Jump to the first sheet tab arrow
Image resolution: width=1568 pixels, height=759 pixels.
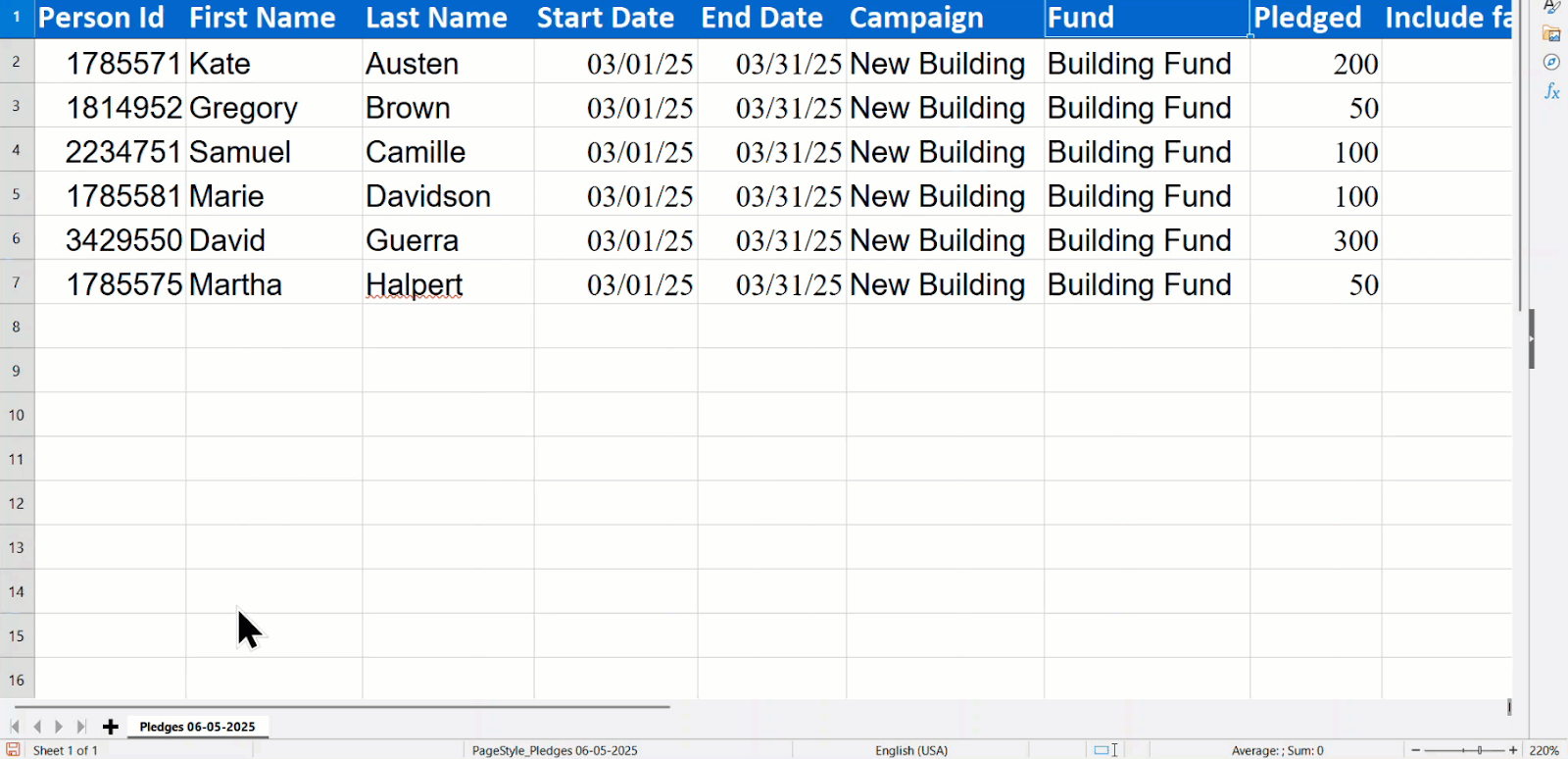[x=15, y=727]
